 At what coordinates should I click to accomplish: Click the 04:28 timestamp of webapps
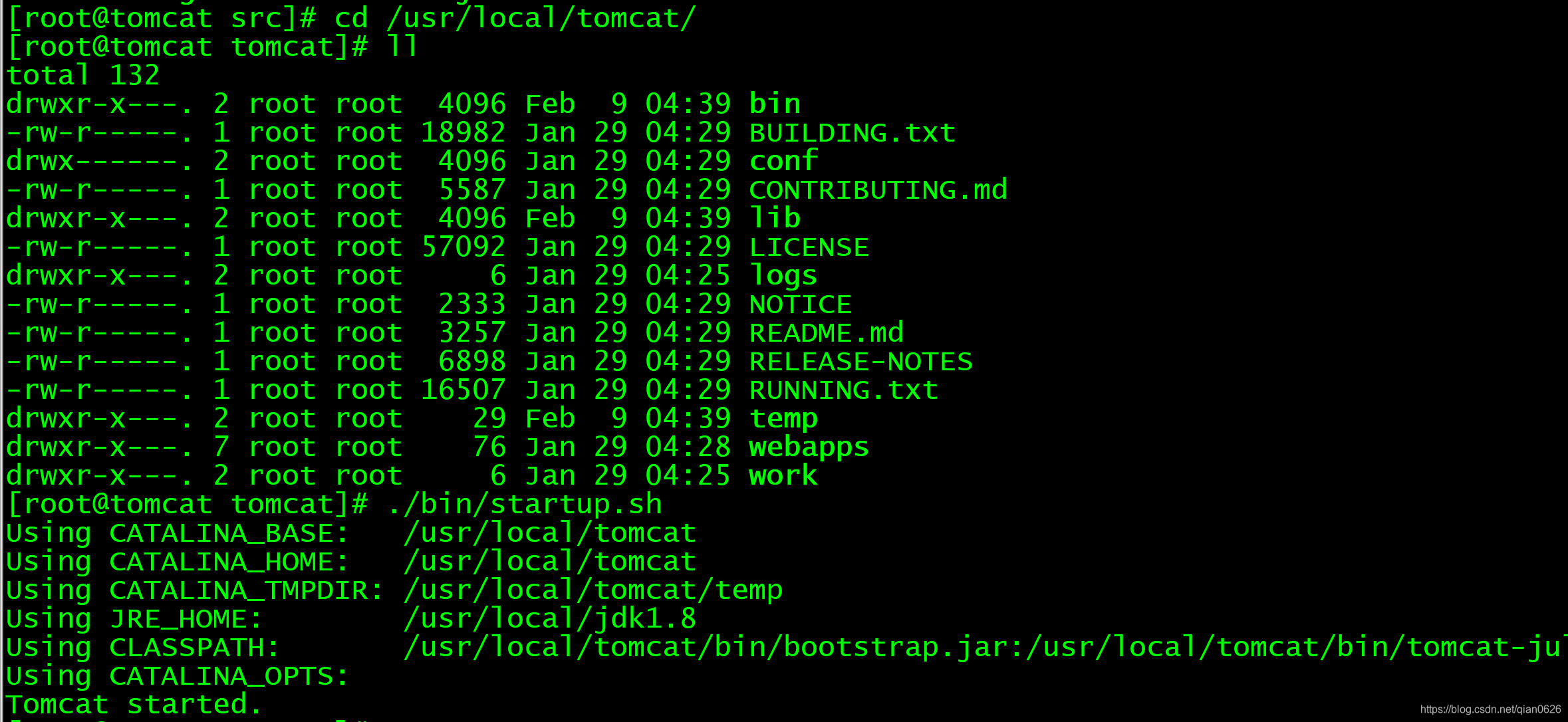pos(688,447)
